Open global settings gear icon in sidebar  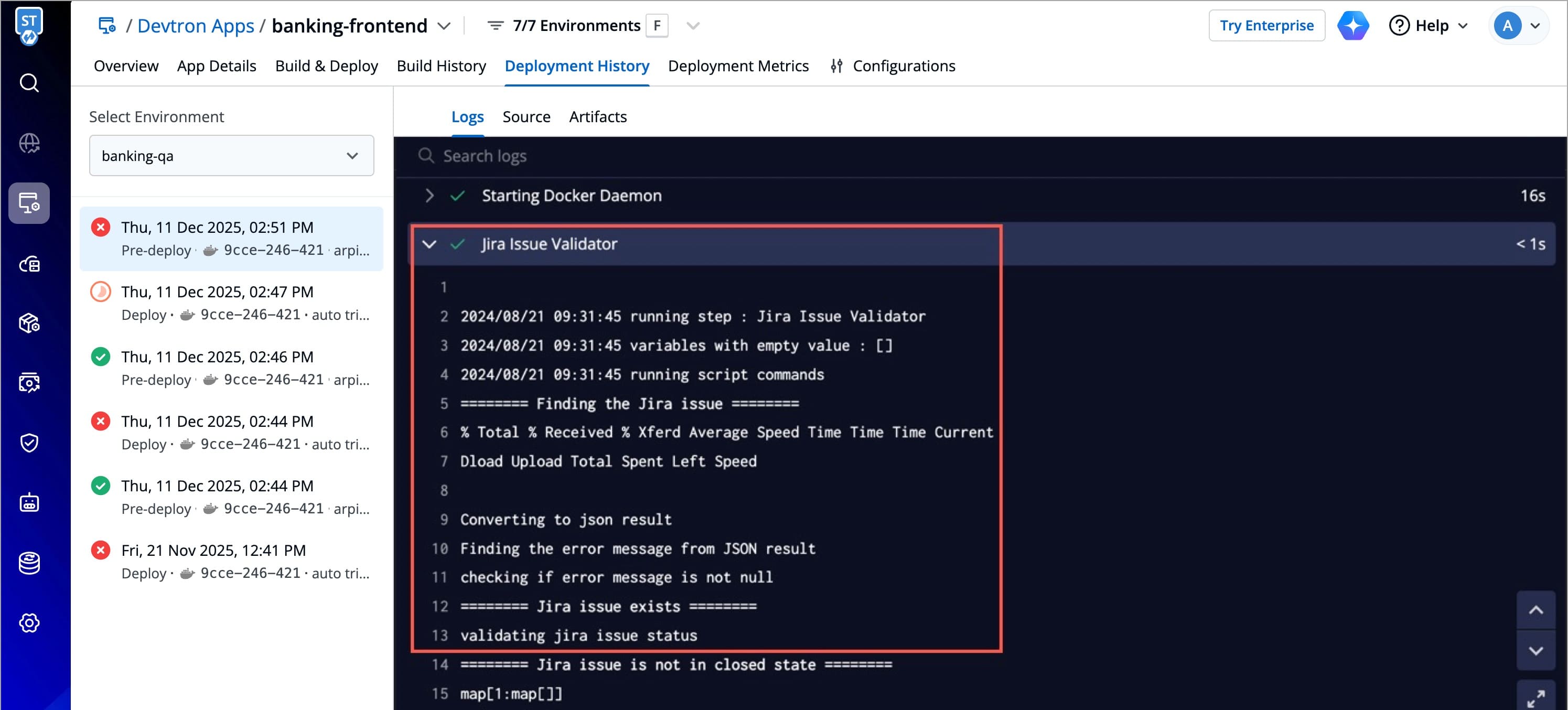29,622
